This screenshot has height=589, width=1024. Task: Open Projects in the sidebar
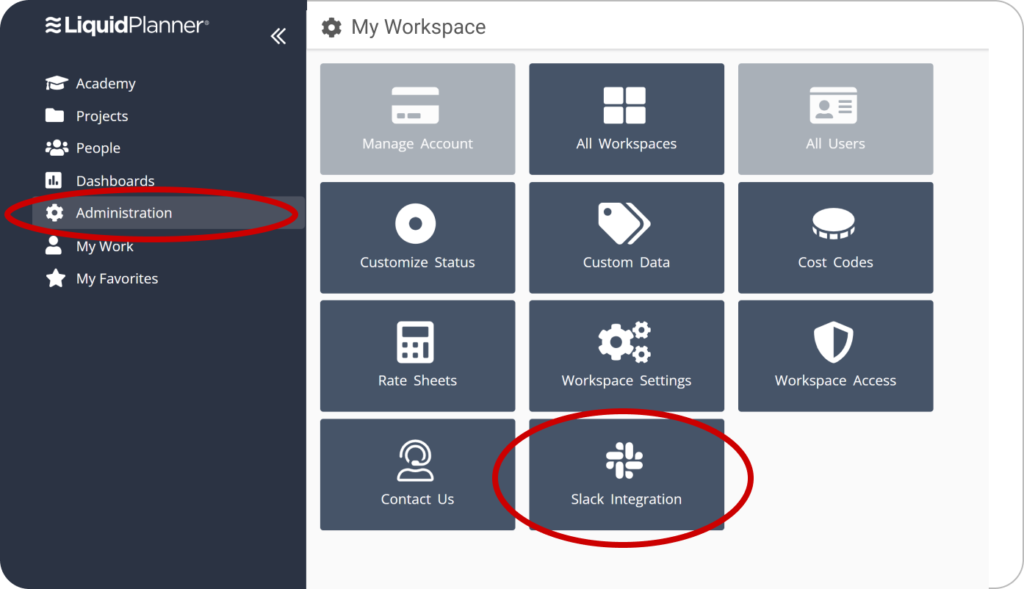pos(102,116)
